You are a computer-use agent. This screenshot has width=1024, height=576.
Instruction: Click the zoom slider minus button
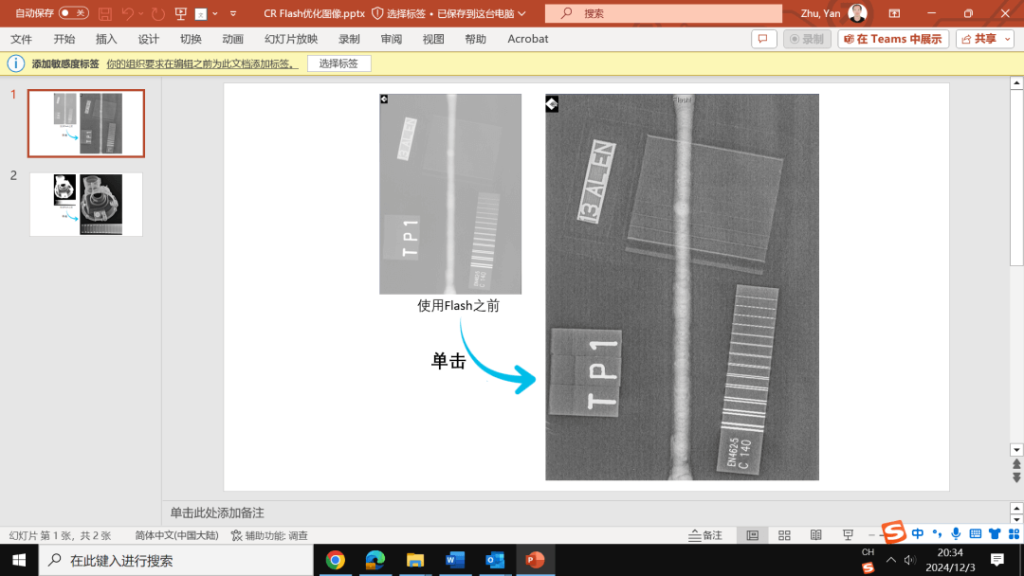[871, 536]
